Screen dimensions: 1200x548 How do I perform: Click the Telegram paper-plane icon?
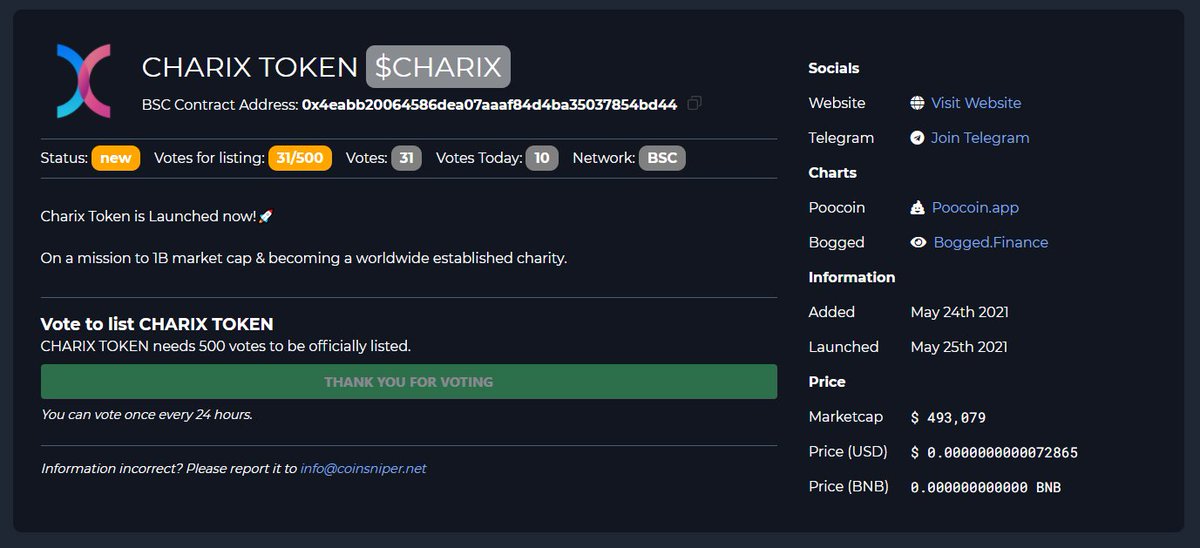point(917,138)
